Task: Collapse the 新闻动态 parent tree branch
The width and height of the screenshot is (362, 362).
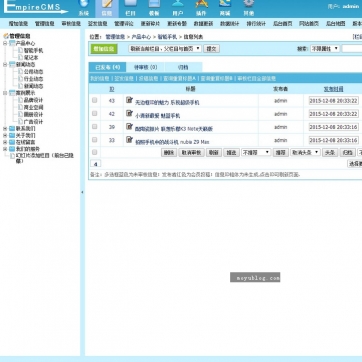Action: [5, 64]
